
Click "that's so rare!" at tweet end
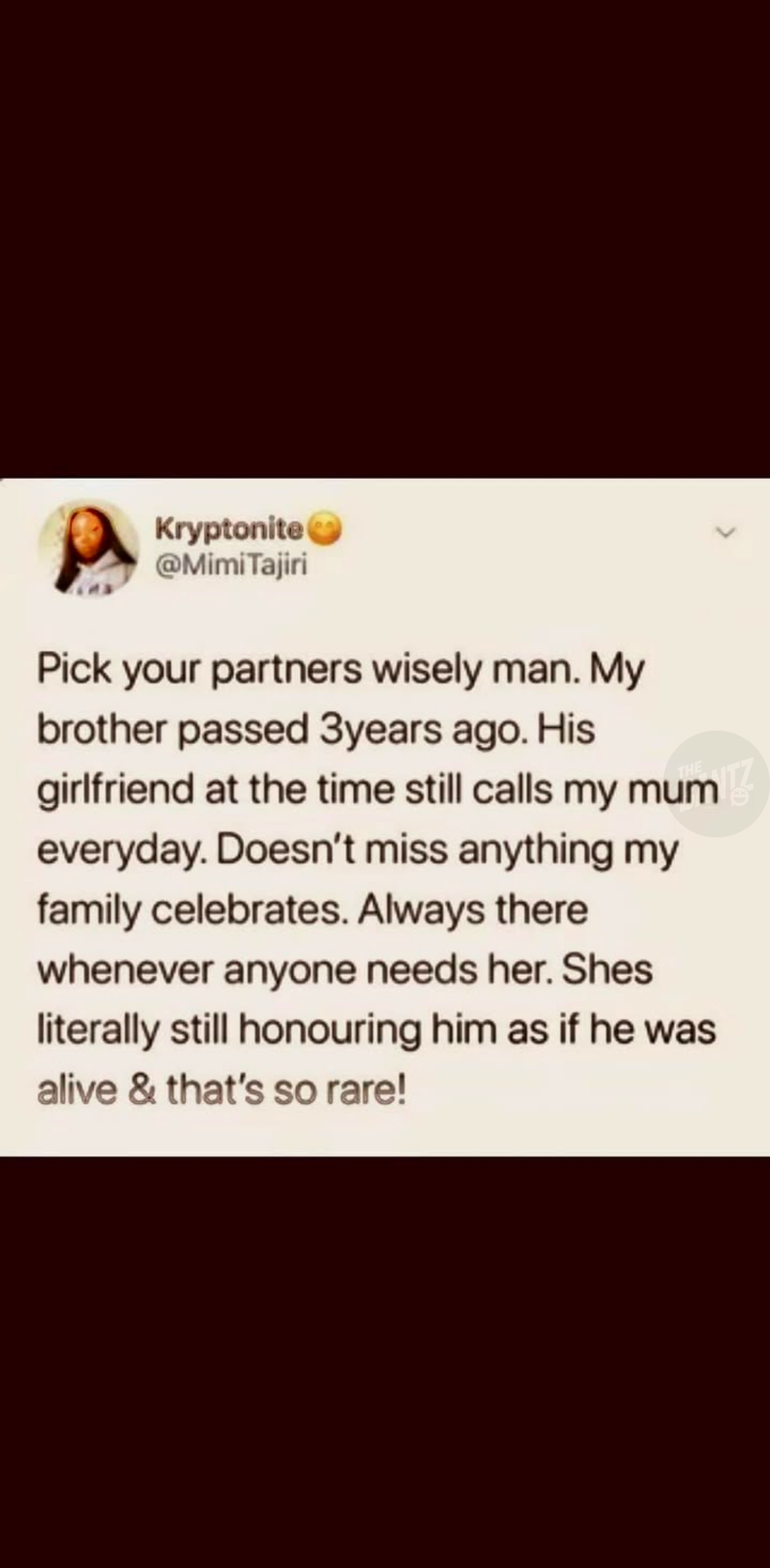tap(287, 1090)
